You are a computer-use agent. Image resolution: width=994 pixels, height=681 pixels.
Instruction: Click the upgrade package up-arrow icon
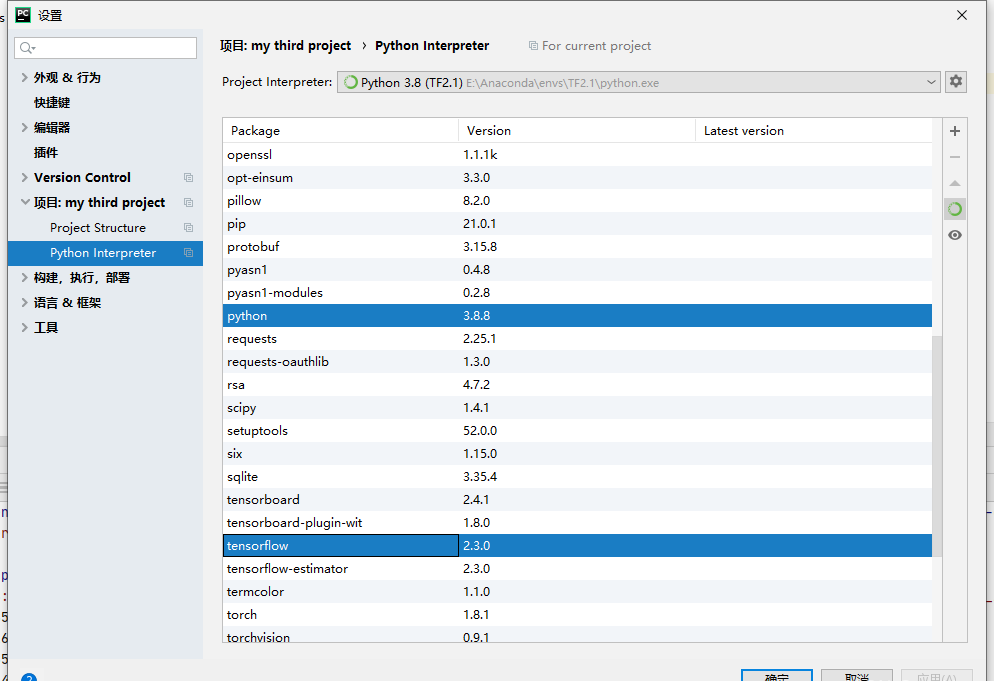click(955, 183)
